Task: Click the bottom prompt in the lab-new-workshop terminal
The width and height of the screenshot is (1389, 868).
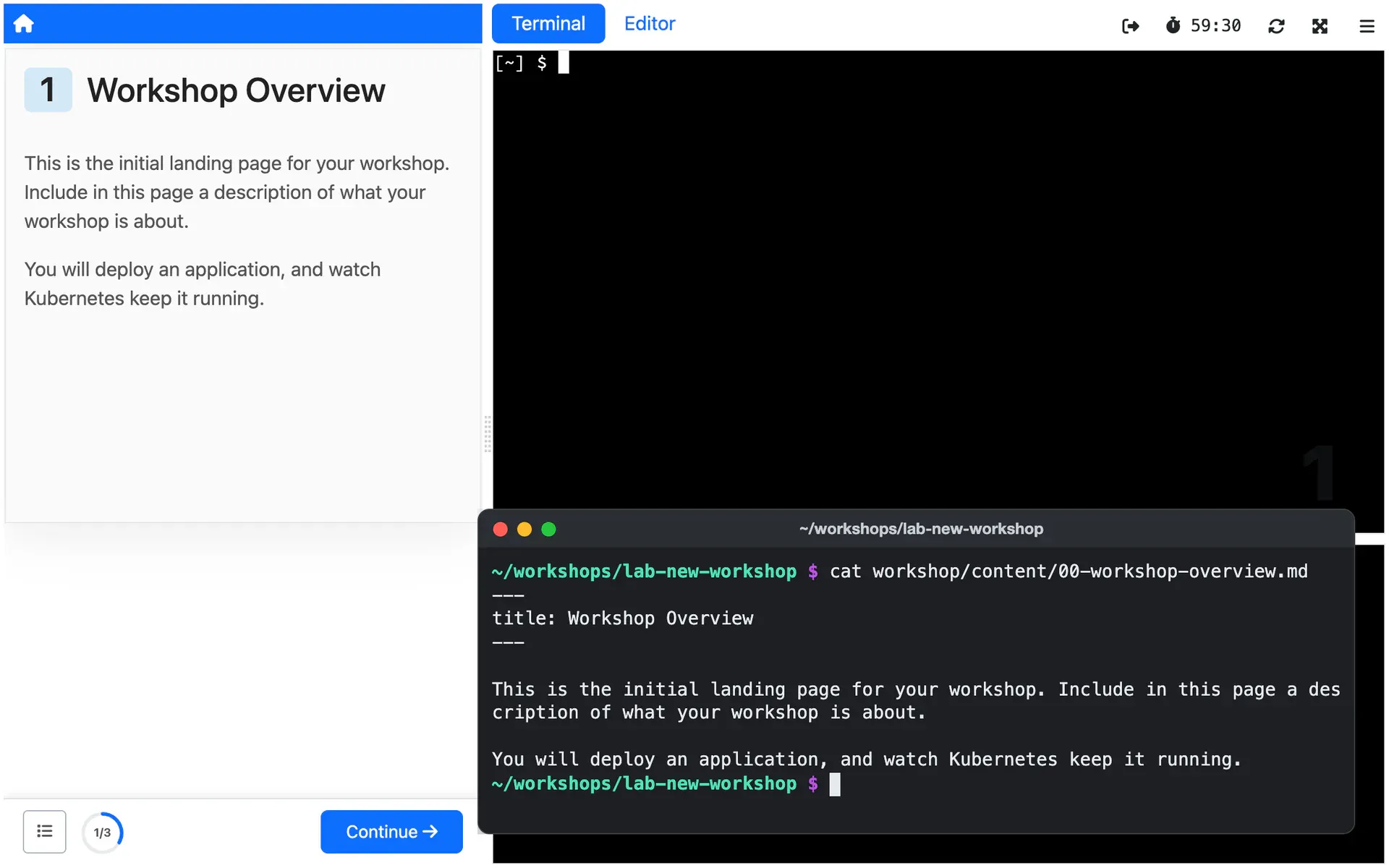Action: [x=666, y=784]
